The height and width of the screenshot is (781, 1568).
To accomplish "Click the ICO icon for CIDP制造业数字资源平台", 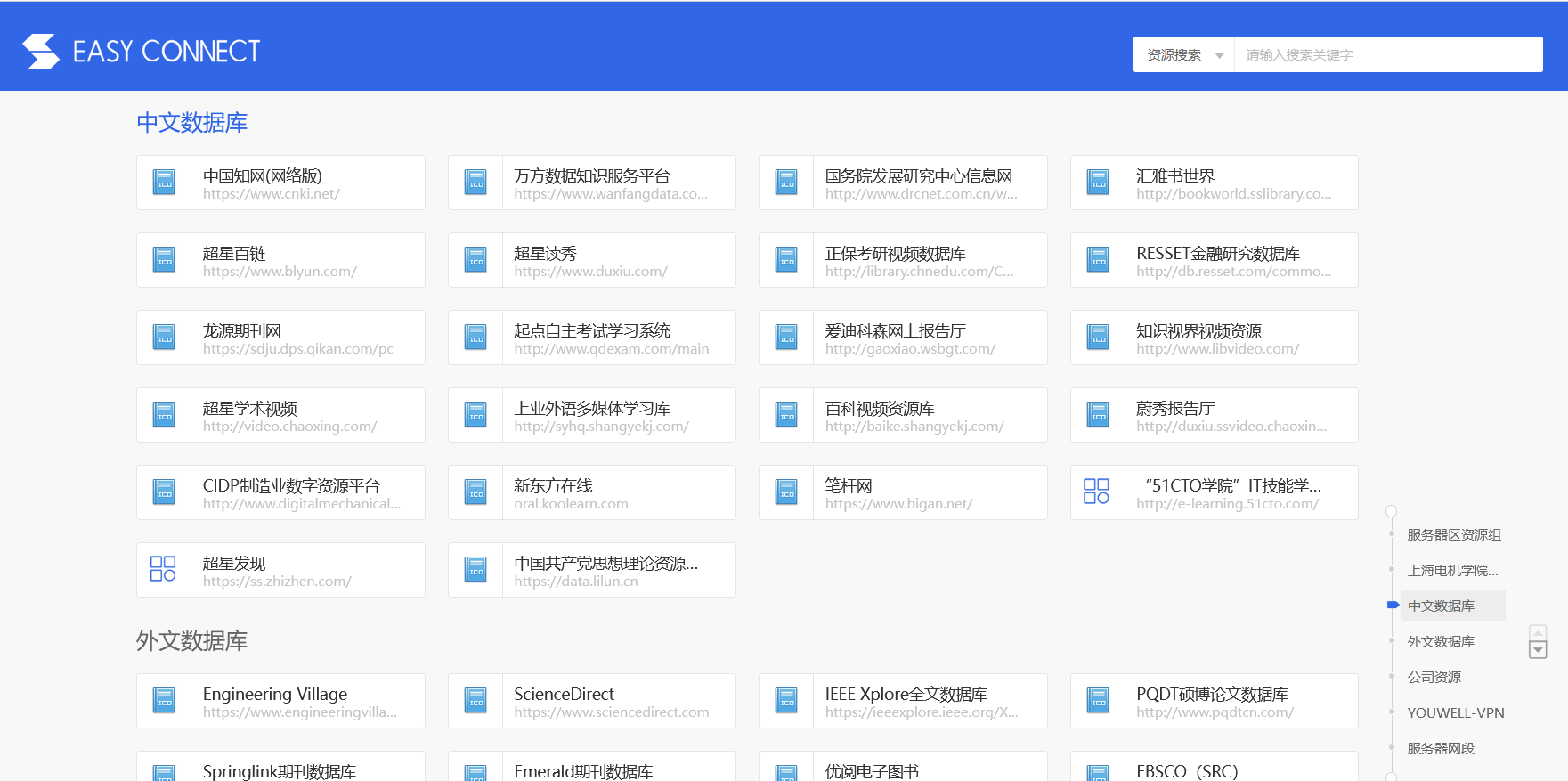I will tap(165, 492).
